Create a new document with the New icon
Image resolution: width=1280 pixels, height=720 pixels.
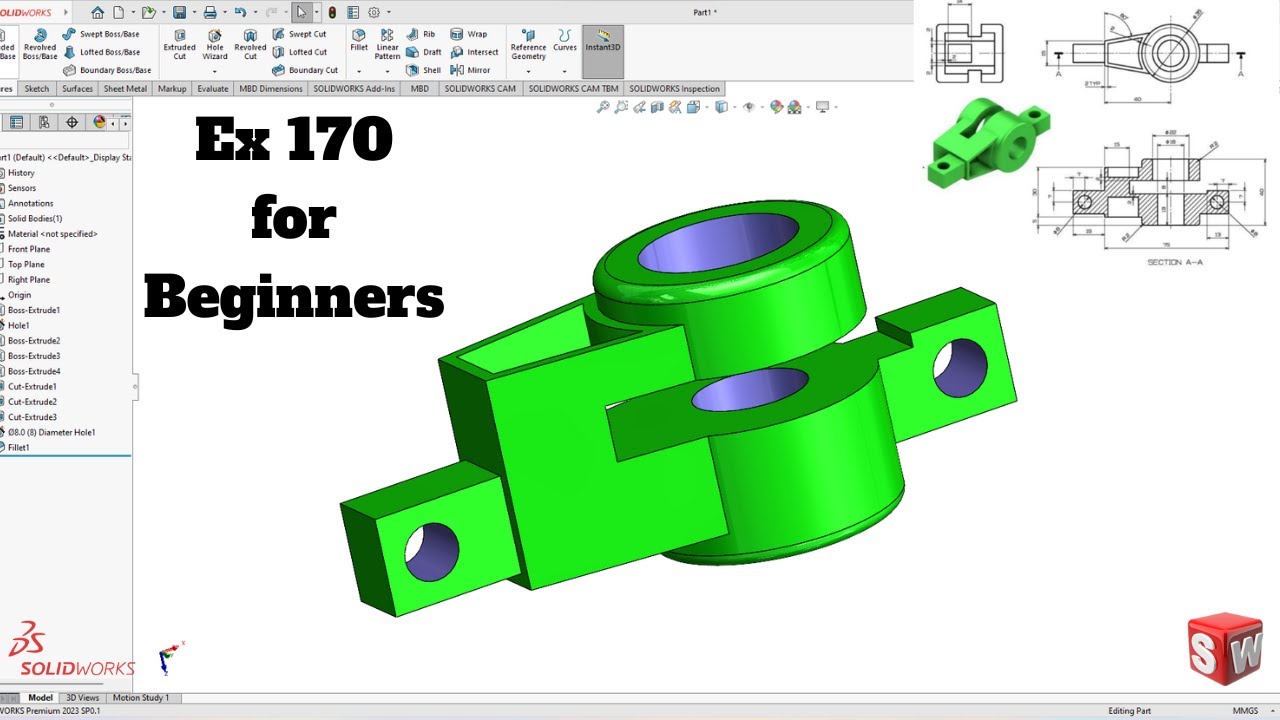(118, 13)
